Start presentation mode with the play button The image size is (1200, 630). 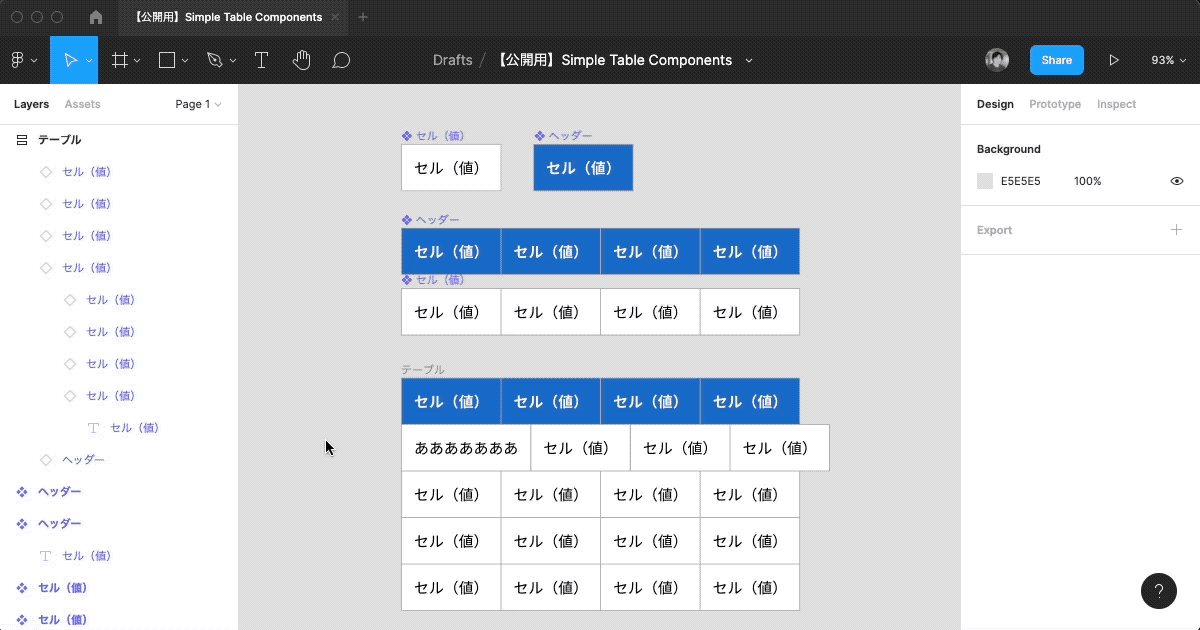click(1114, 60)
